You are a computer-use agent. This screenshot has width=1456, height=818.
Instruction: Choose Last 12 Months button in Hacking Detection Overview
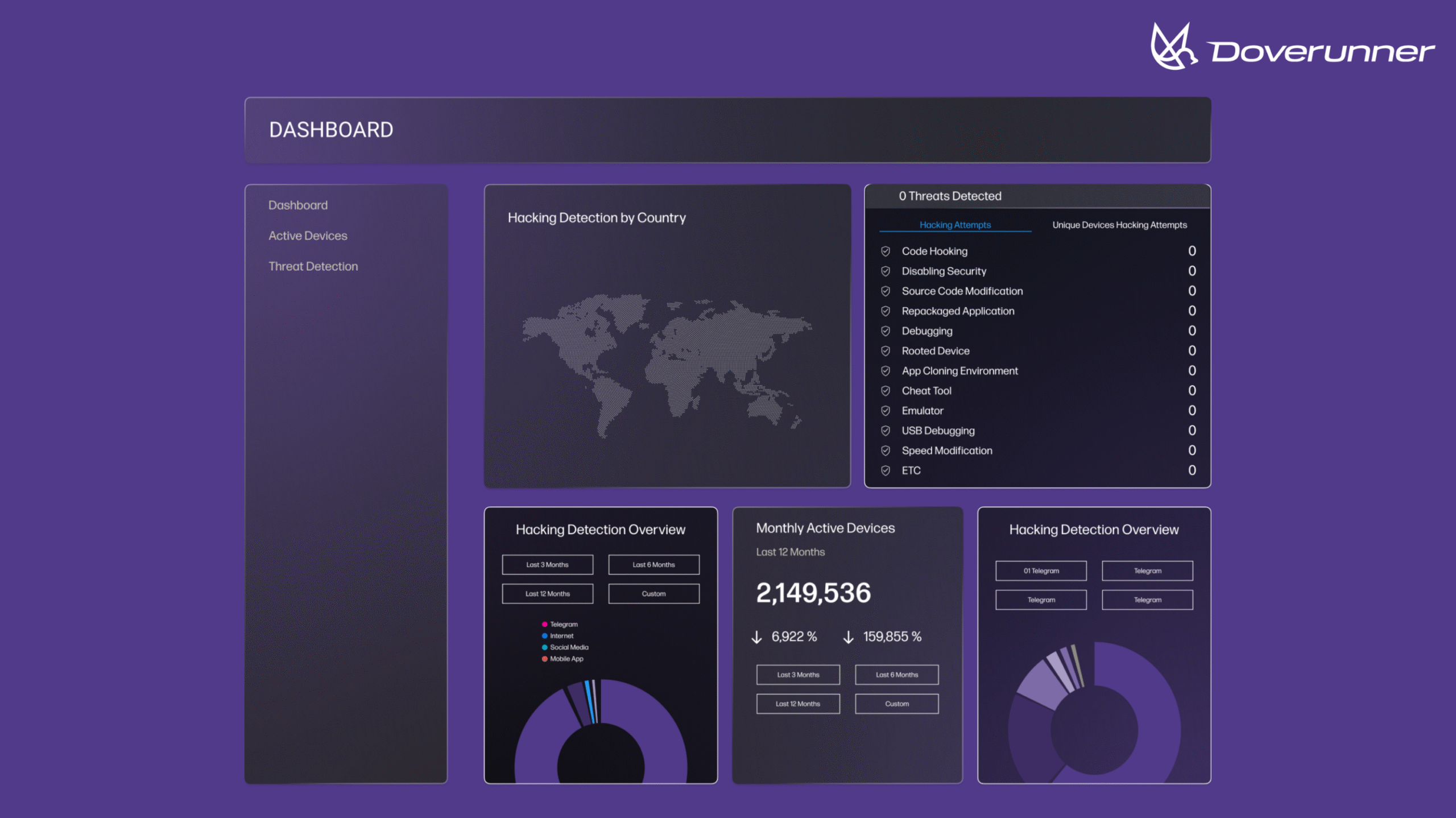(547, 593)
